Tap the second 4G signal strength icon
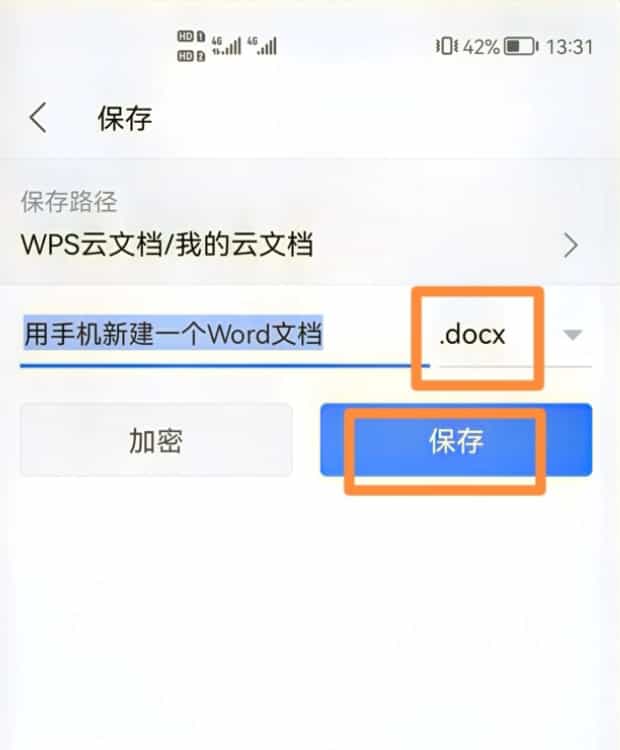This screenshot has height=750, width=620. [262, 46]
